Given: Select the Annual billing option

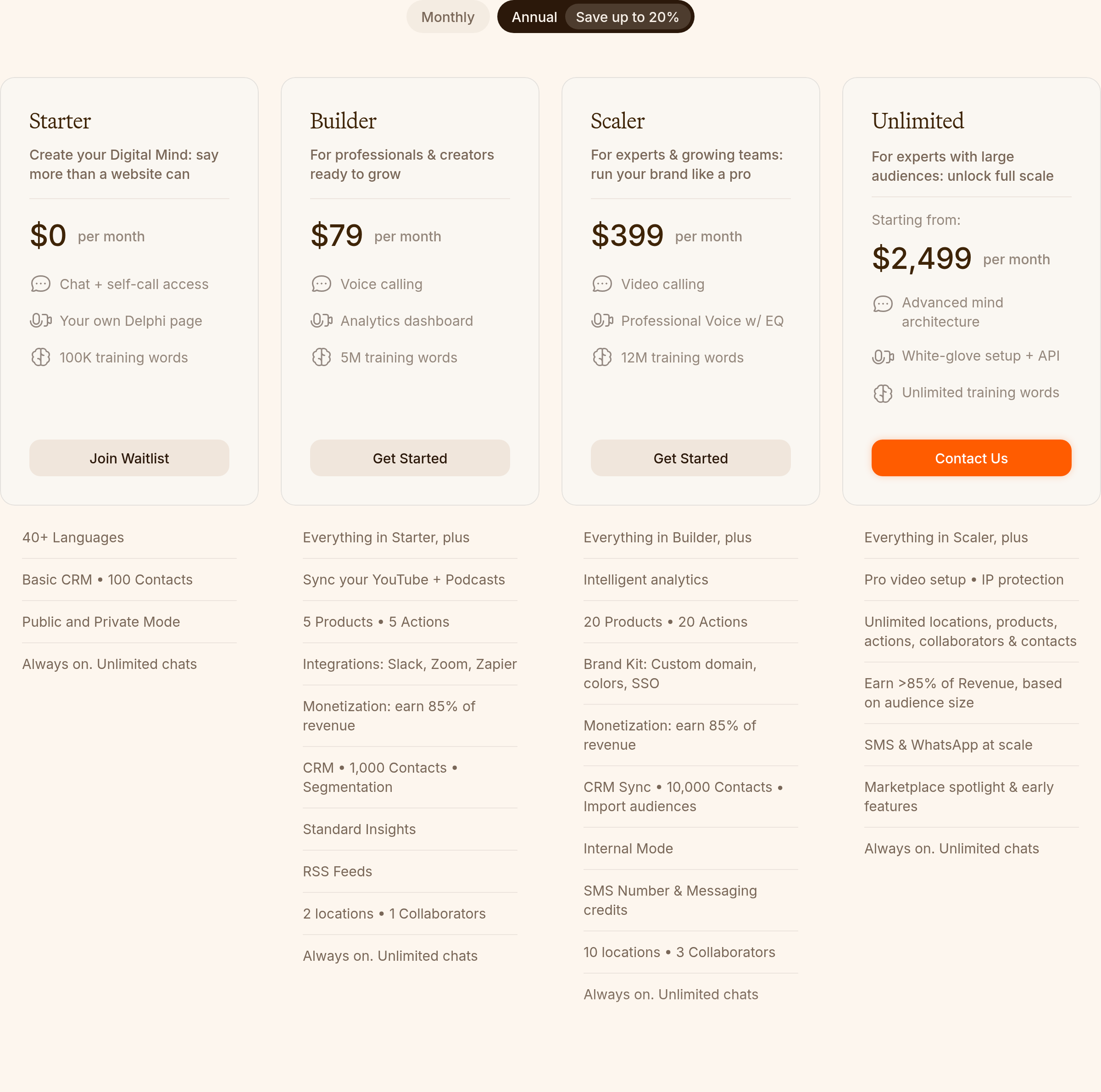Looking at the screenshot, I should (534, 17).
